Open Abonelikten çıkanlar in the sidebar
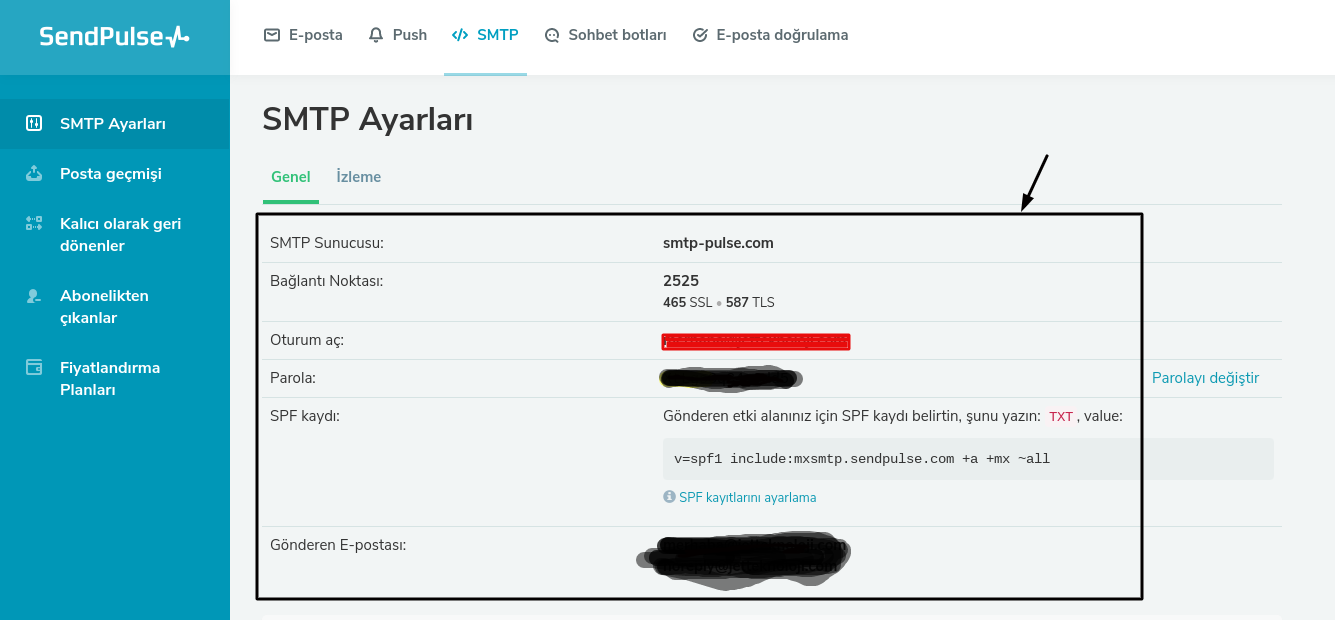The width and height of the screenshot is (1335, 620). click(x=115, y=307)
